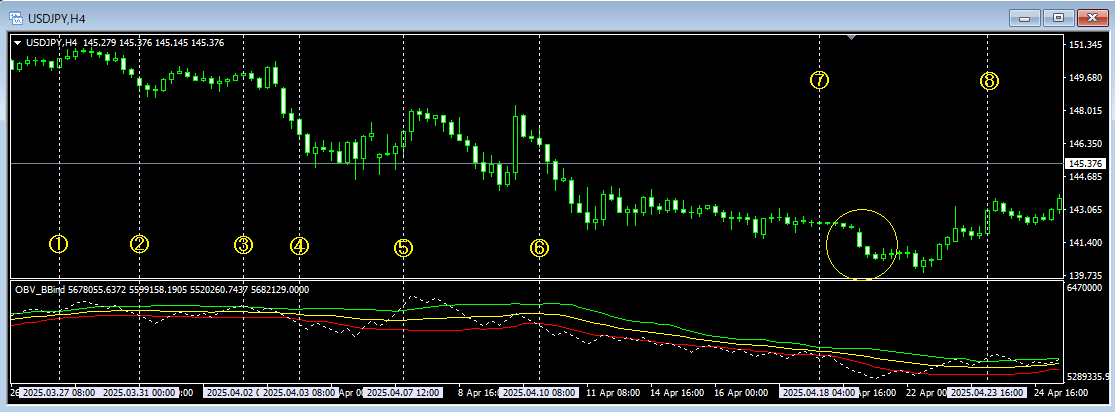
Task: Restore down the USDJPY,H4 chart window
Action: 1060,17
